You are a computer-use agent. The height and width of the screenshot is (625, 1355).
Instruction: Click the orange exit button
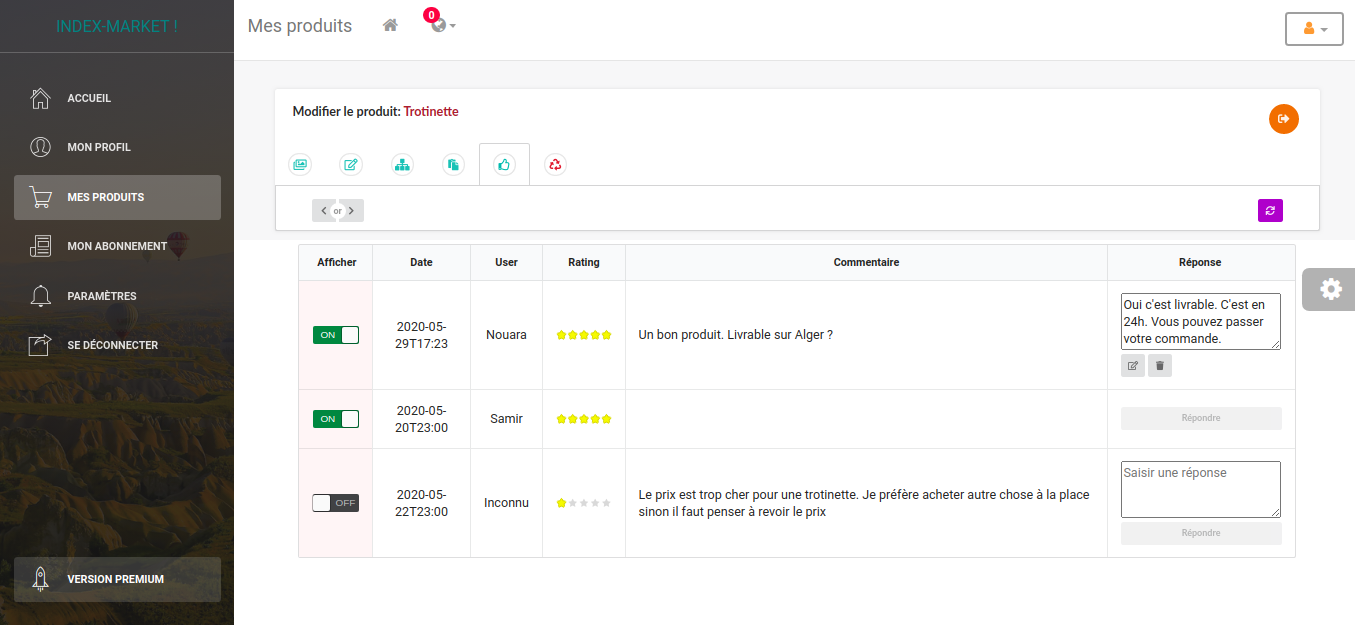pos(1283,119)
